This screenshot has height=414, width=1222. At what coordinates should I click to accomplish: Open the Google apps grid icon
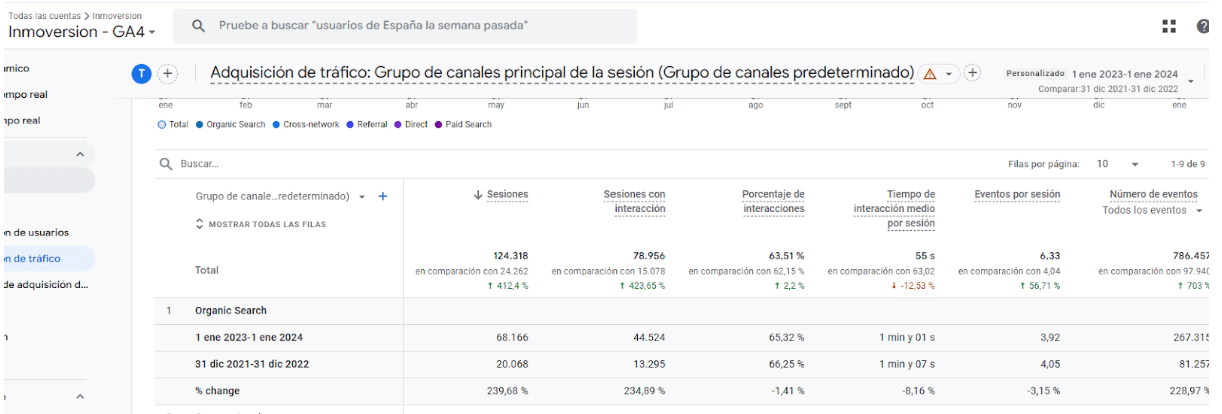(x=1169, y=27)
